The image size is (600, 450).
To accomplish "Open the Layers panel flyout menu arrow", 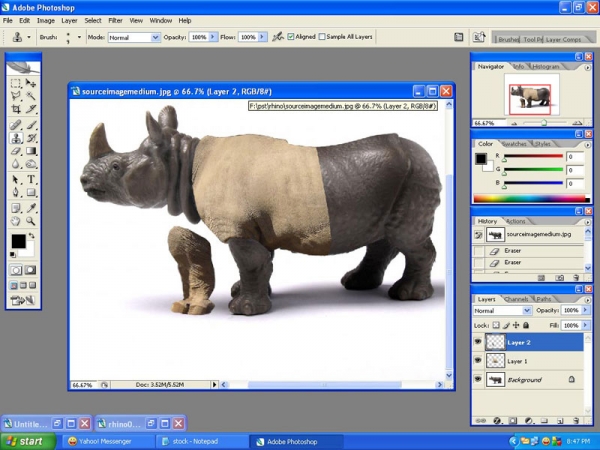I will [587, 300].
